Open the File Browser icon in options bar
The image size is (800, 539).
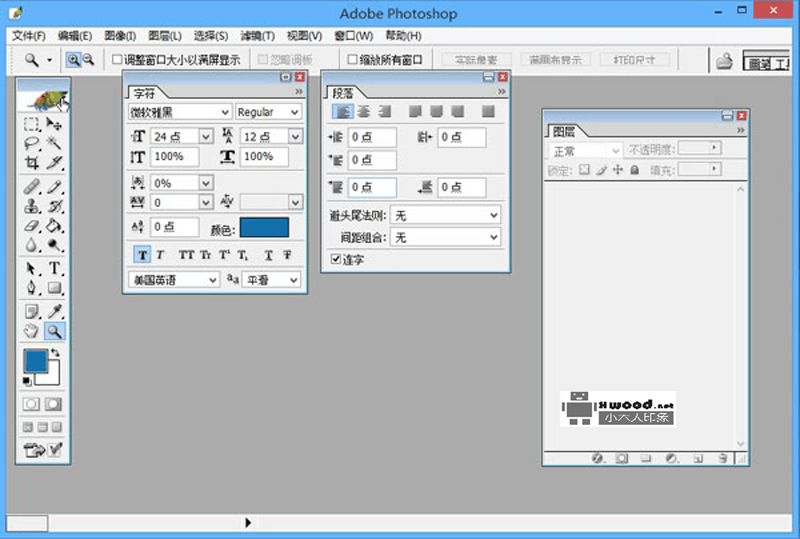(x=724, y=61)
